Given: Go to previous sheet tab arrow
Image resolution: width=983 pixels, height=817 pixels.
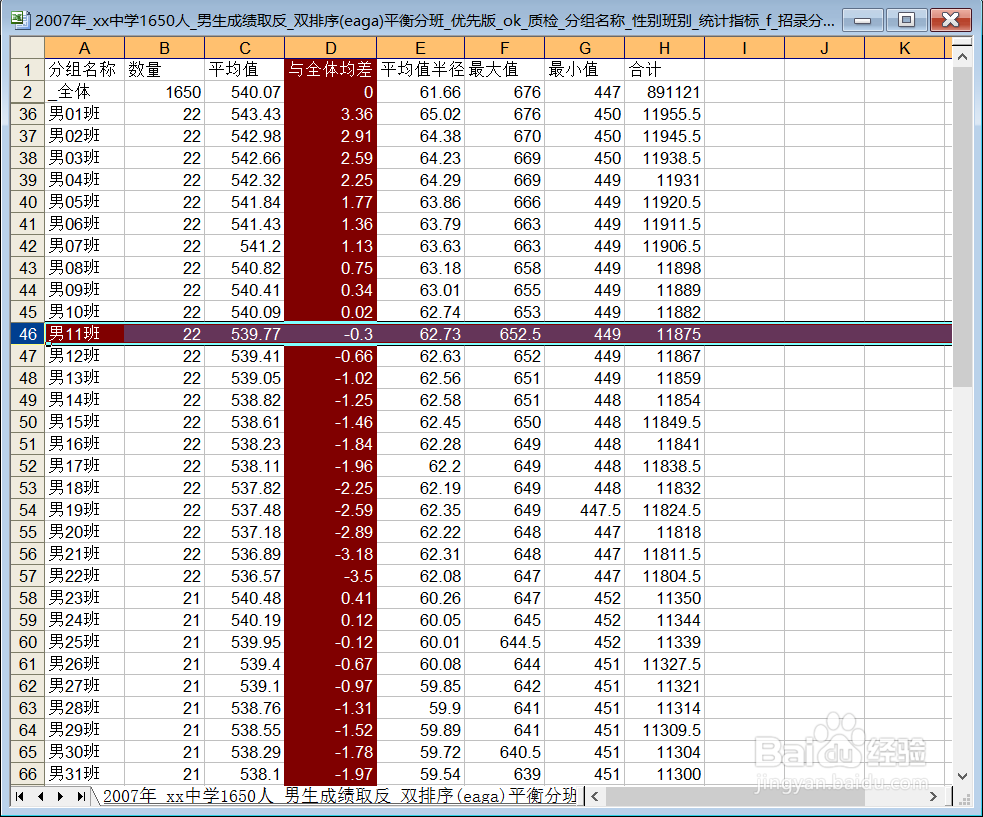Looking at the screenshot, I should (40, 796).
